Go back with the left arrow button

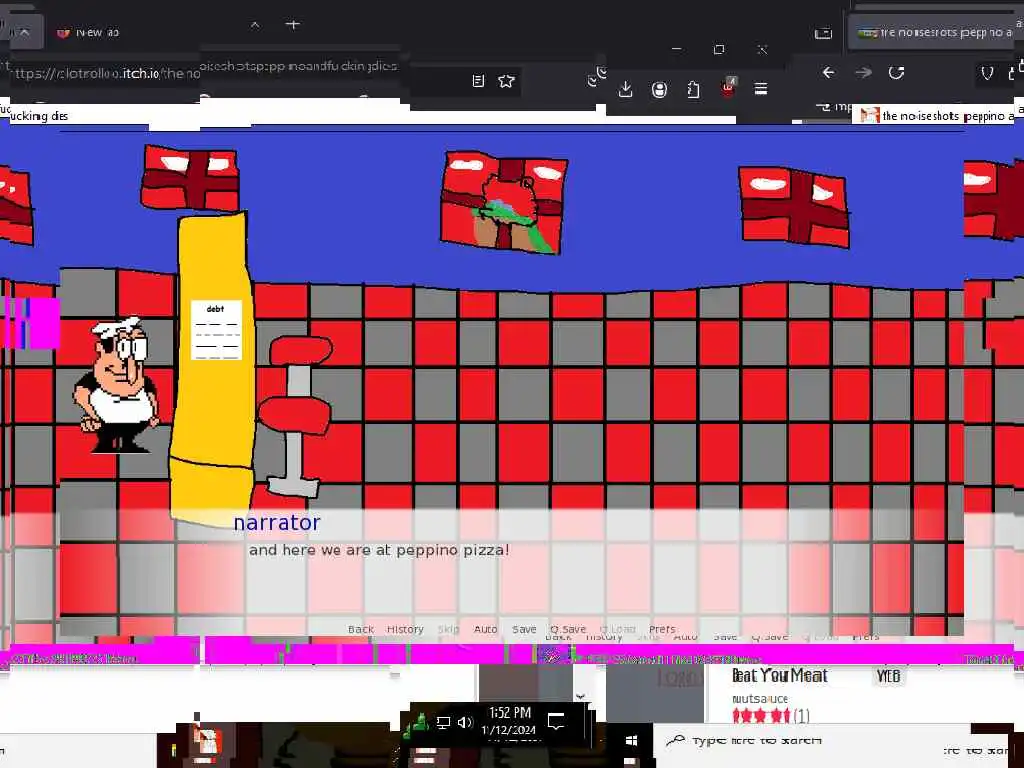828,72
